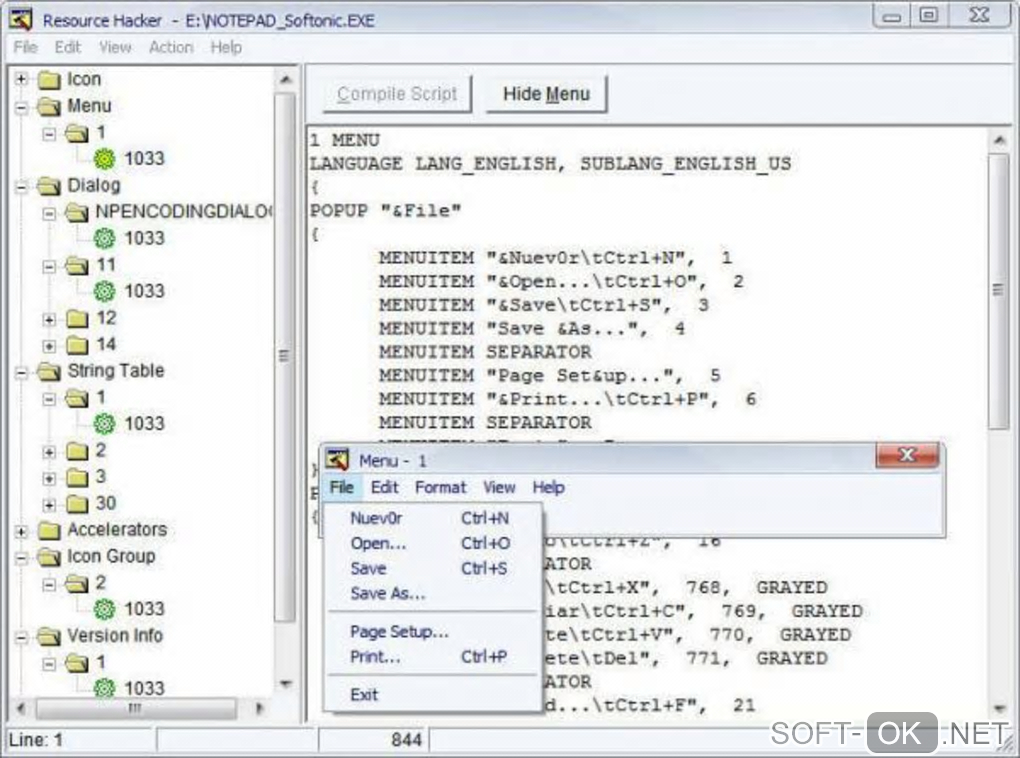Screen dimensions: 1020x758
Task: Click the '1 MENU' script line
Action: click(x=344, y=141)
